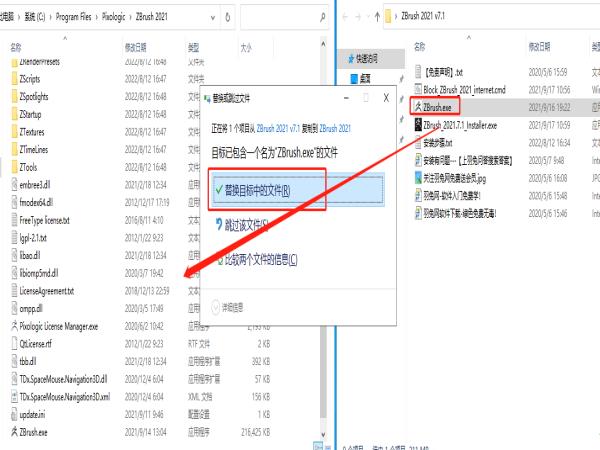The height and width of the screenshot is (450, 600).
Task: Click the ZTextures folder icon
Action: tap(15, 132)
